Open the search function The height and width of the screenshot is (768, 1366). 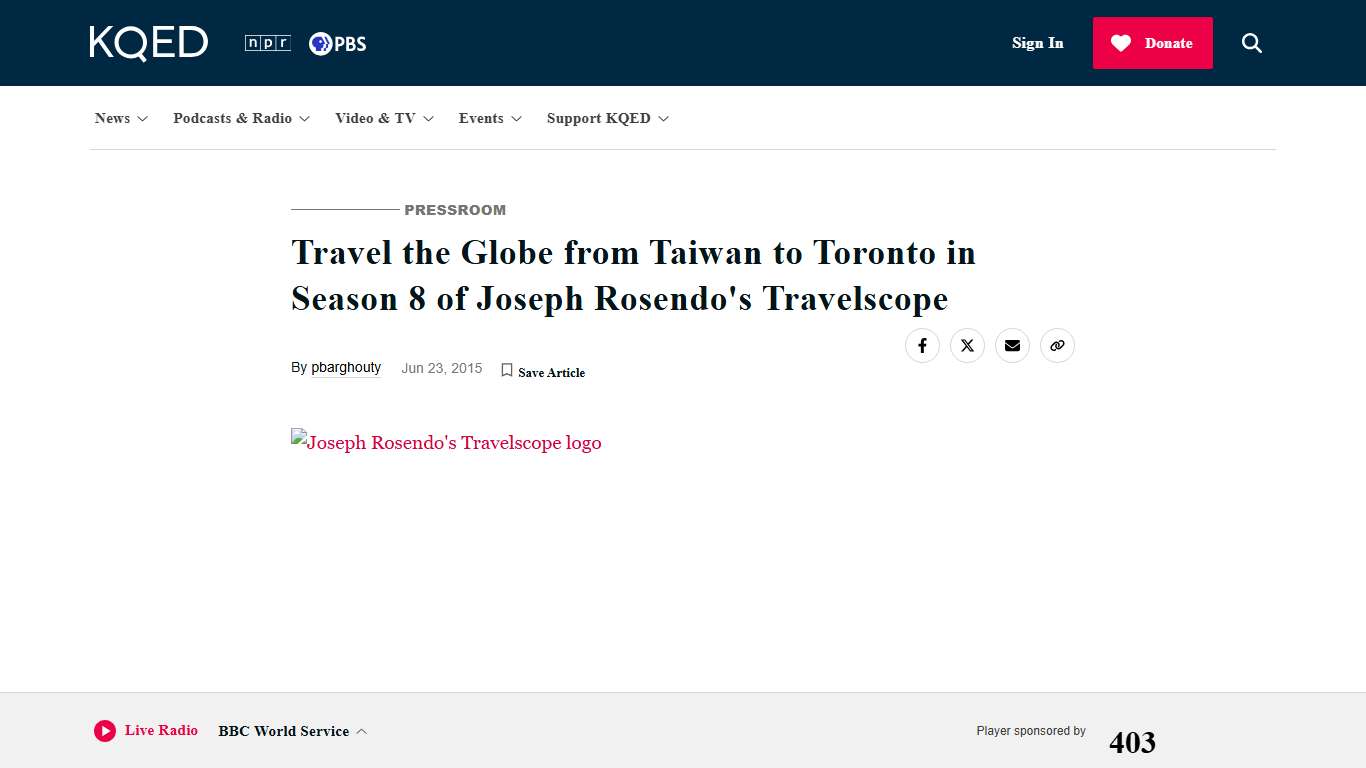tap(1251, 43)
